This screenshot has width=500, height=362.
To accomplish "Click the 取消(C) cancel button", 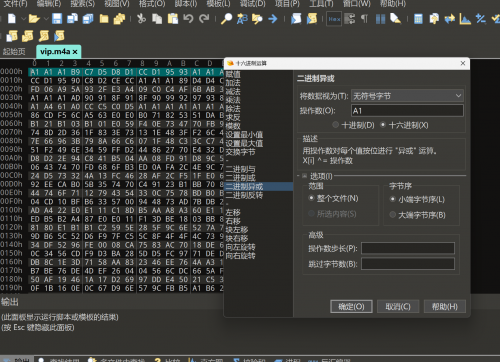I will 398,306.
